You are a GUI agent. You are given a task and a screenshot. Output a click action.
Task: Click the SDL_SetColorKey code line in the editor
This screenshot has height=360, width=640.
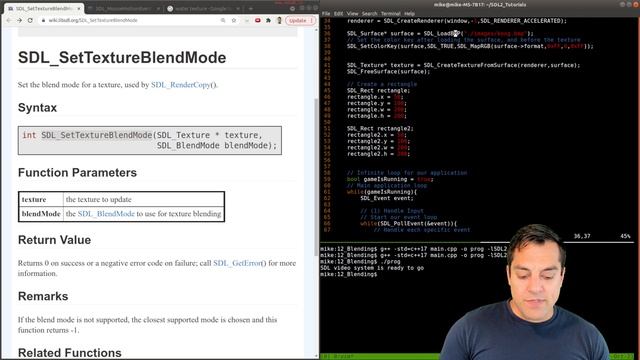click(x=470, y=47)
